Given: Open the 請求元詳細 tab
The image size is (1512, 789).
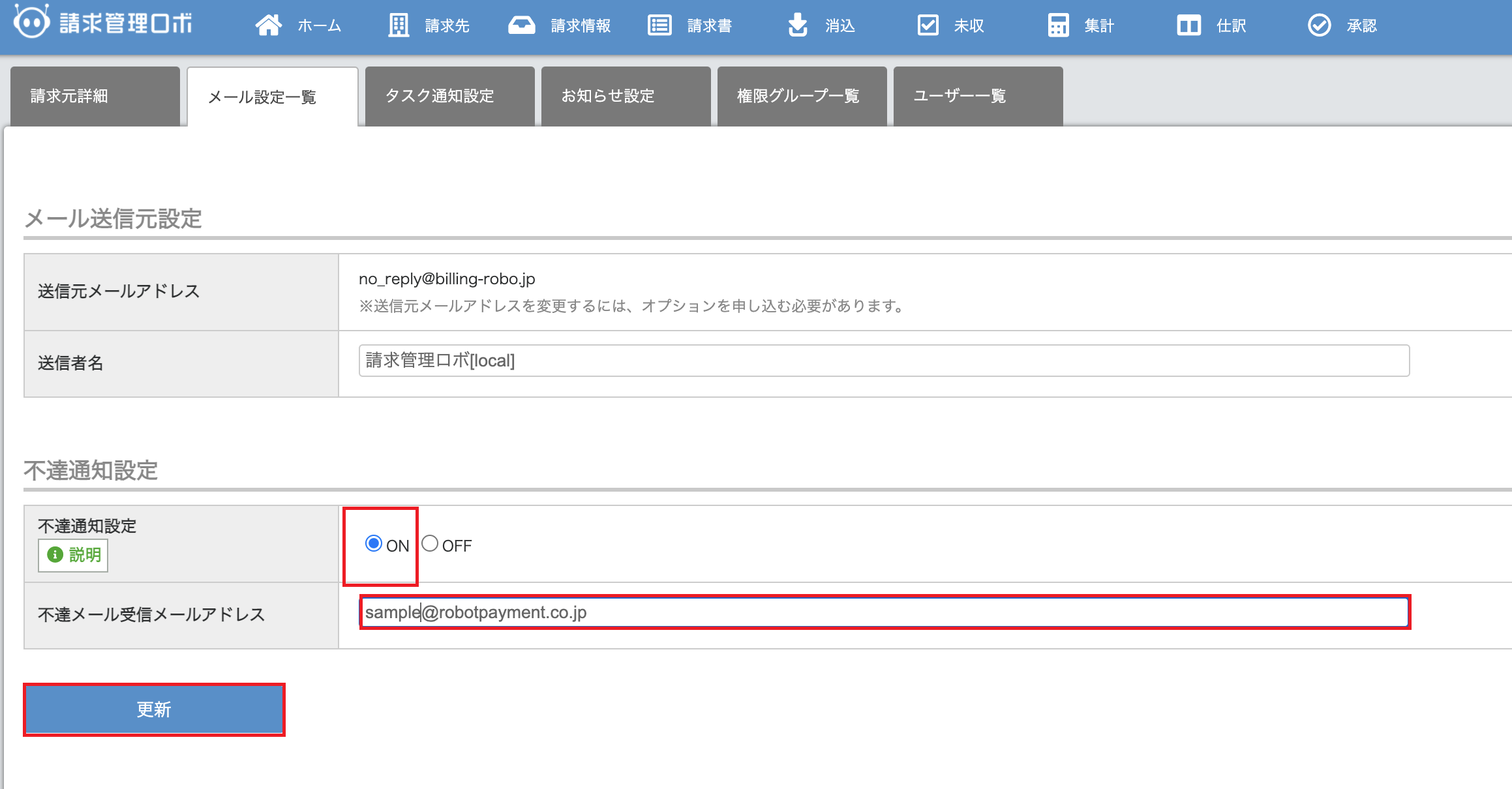Looking at the screenshot, I should pyautogui.click(x=95, y=97).
